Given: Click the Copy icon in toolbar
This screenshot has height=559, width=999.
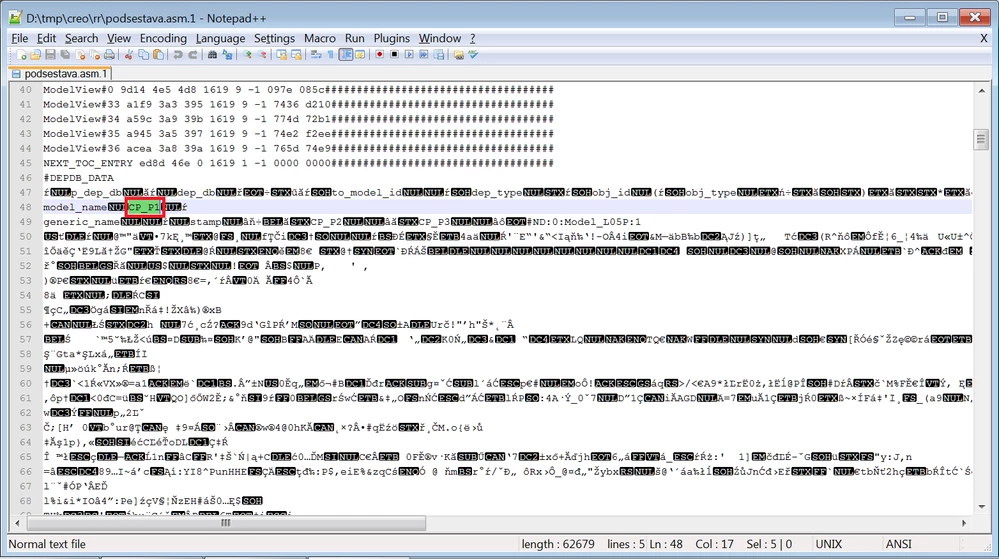Looking at the screenshot, I should tap(143, 55).
